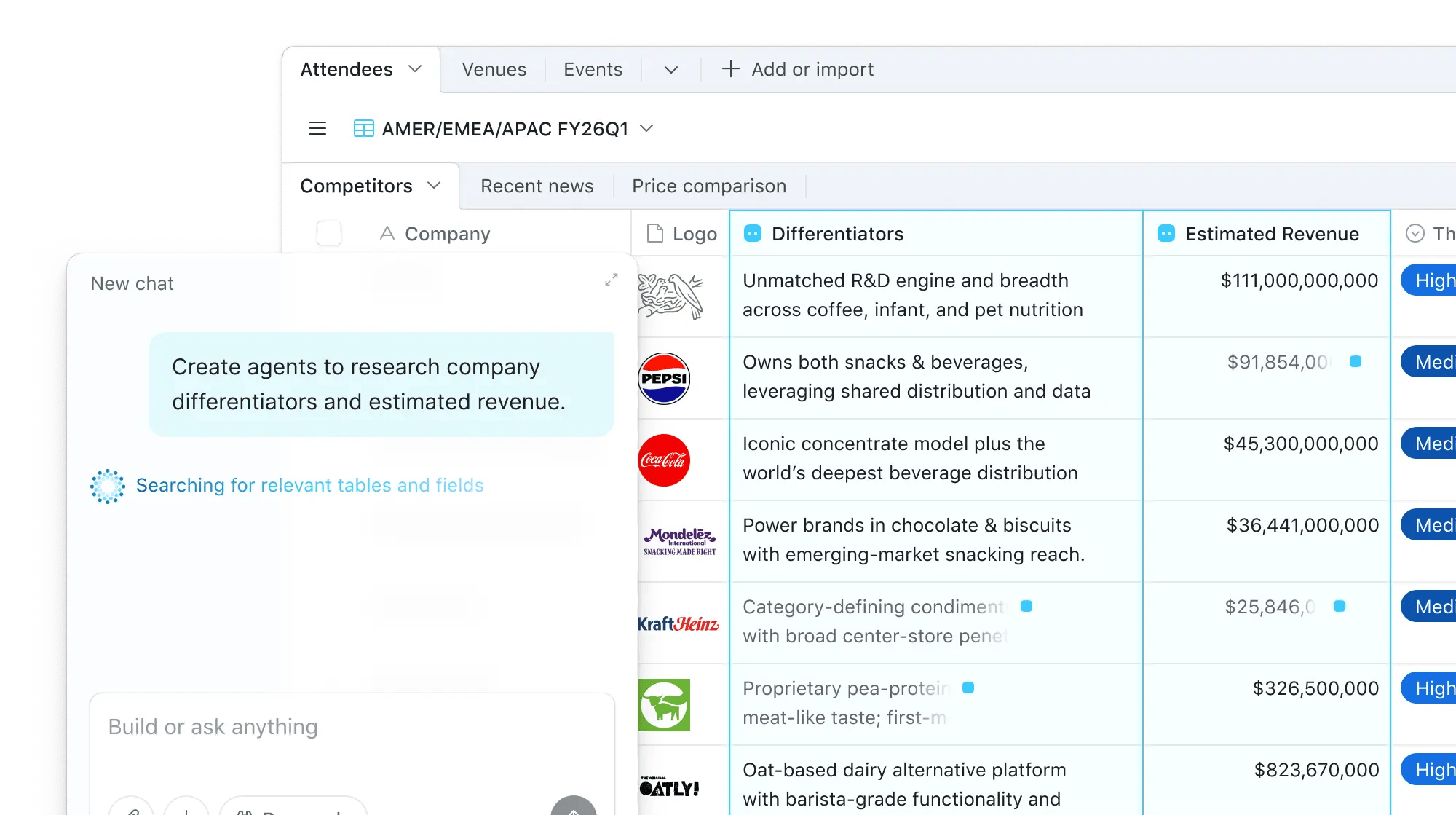Click the grid view icon beside AMER/EMEA/APAC FY26Q1

tap(363, 129)
